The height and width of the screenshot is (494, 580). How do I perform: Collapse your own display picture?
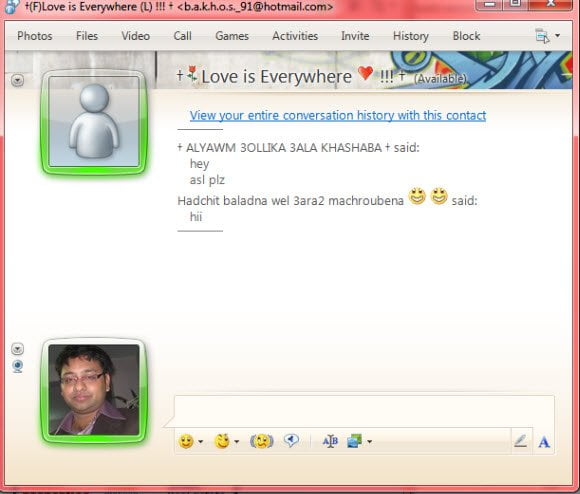click(17, 348)
